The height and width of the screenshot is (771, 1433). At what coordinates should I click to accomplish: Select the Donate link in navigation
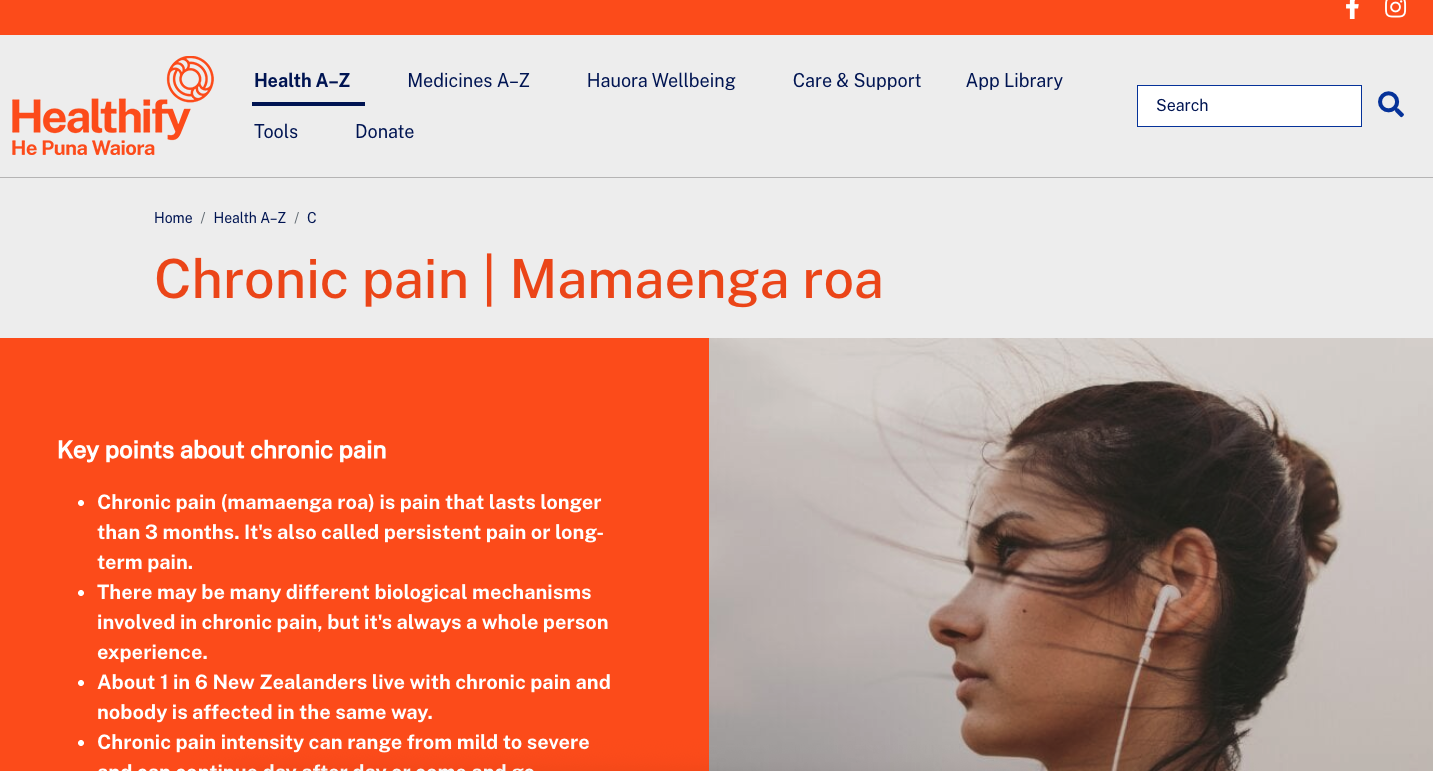point(384,132)
